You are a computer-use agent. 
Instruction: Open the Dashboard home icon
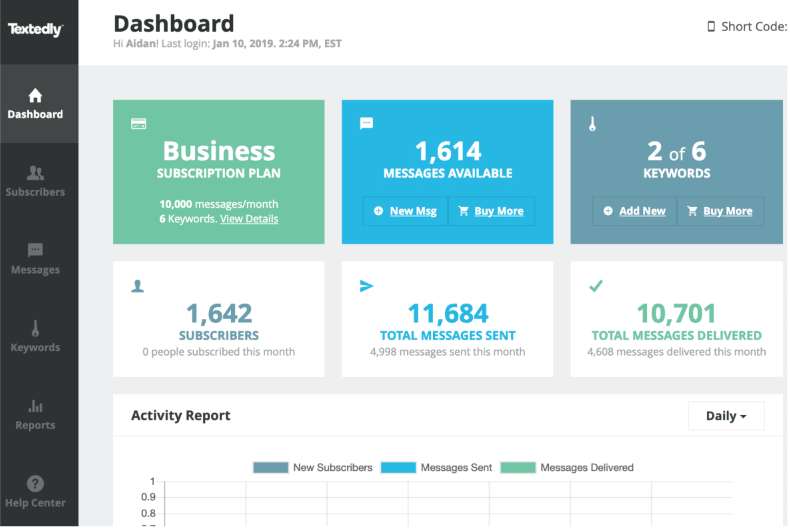pyautogui.click(x=35, y=95)
